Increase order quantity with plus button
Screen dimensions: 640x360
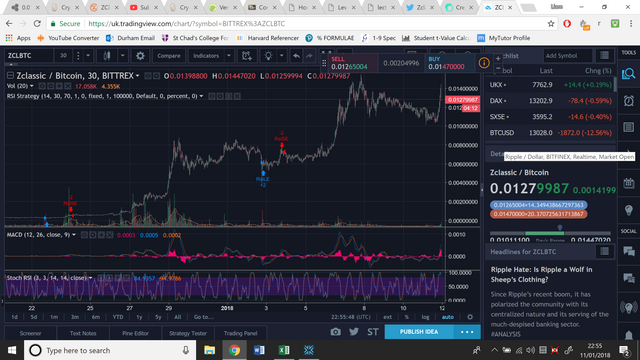click(x=498, y=58)
